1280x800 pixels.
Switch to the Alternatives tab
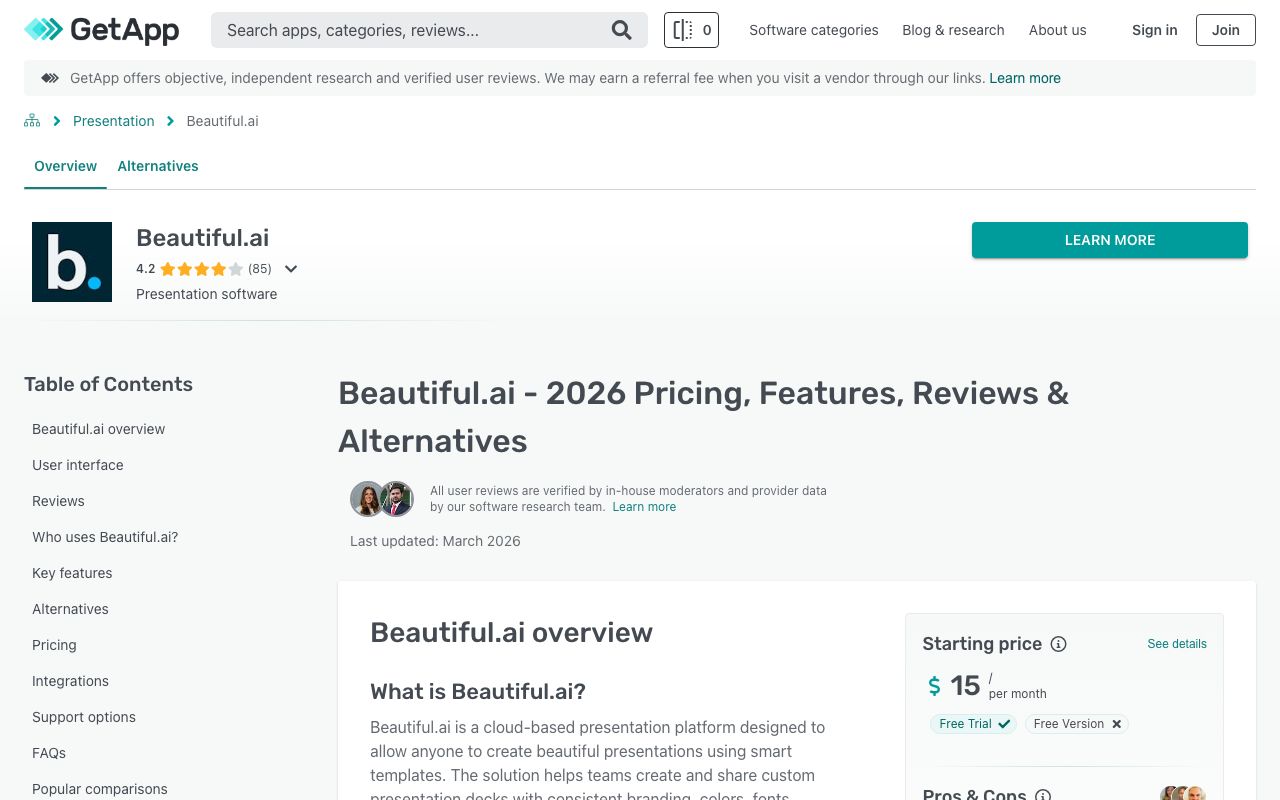[158, 166]
